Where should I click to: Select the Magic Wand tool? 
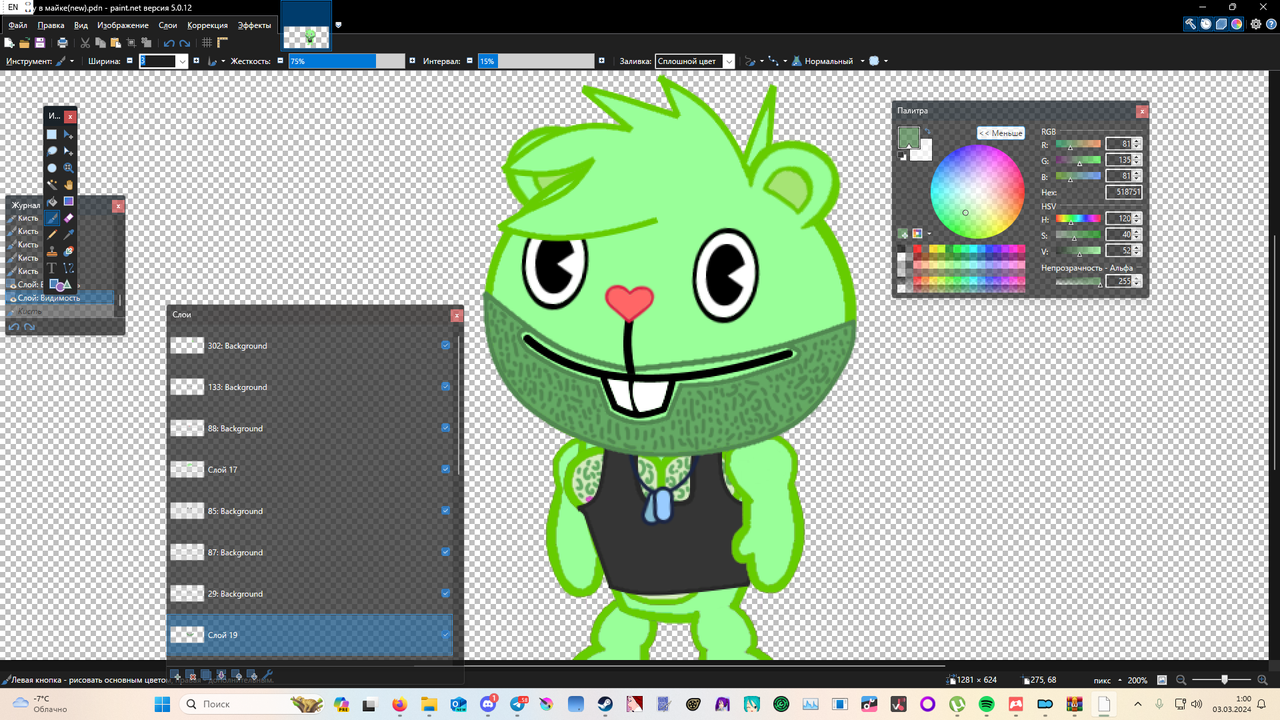pos(52,184)
